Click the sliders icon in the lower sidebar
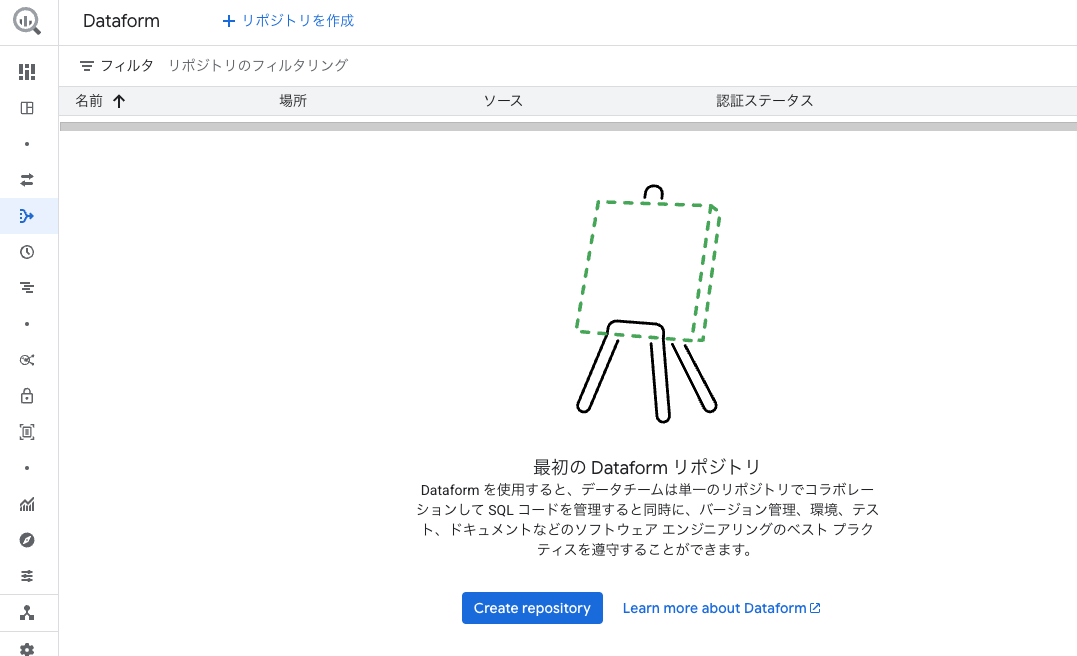This screenshot has height=656, width=1077. [27, 575]
